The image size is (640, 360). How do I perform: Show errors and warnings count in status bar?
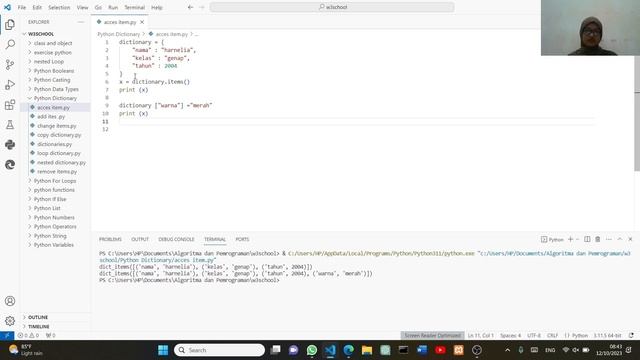click(28, 336)
